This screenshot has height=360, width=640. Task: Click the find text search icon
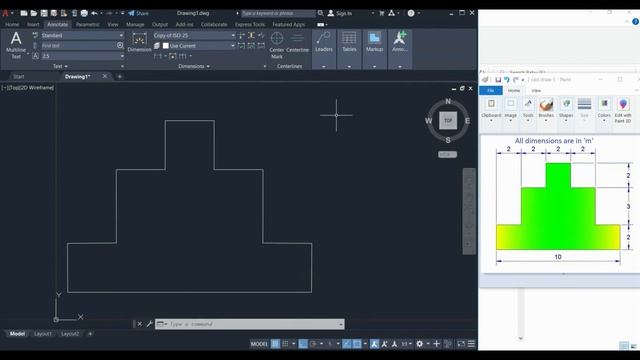[120, 45]
